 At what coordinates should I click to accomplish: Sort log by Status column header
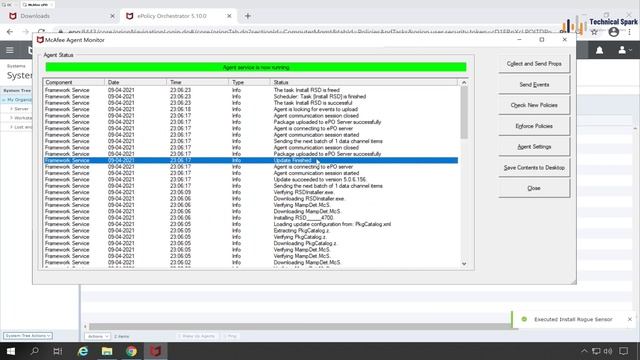[x=364, y=82]
